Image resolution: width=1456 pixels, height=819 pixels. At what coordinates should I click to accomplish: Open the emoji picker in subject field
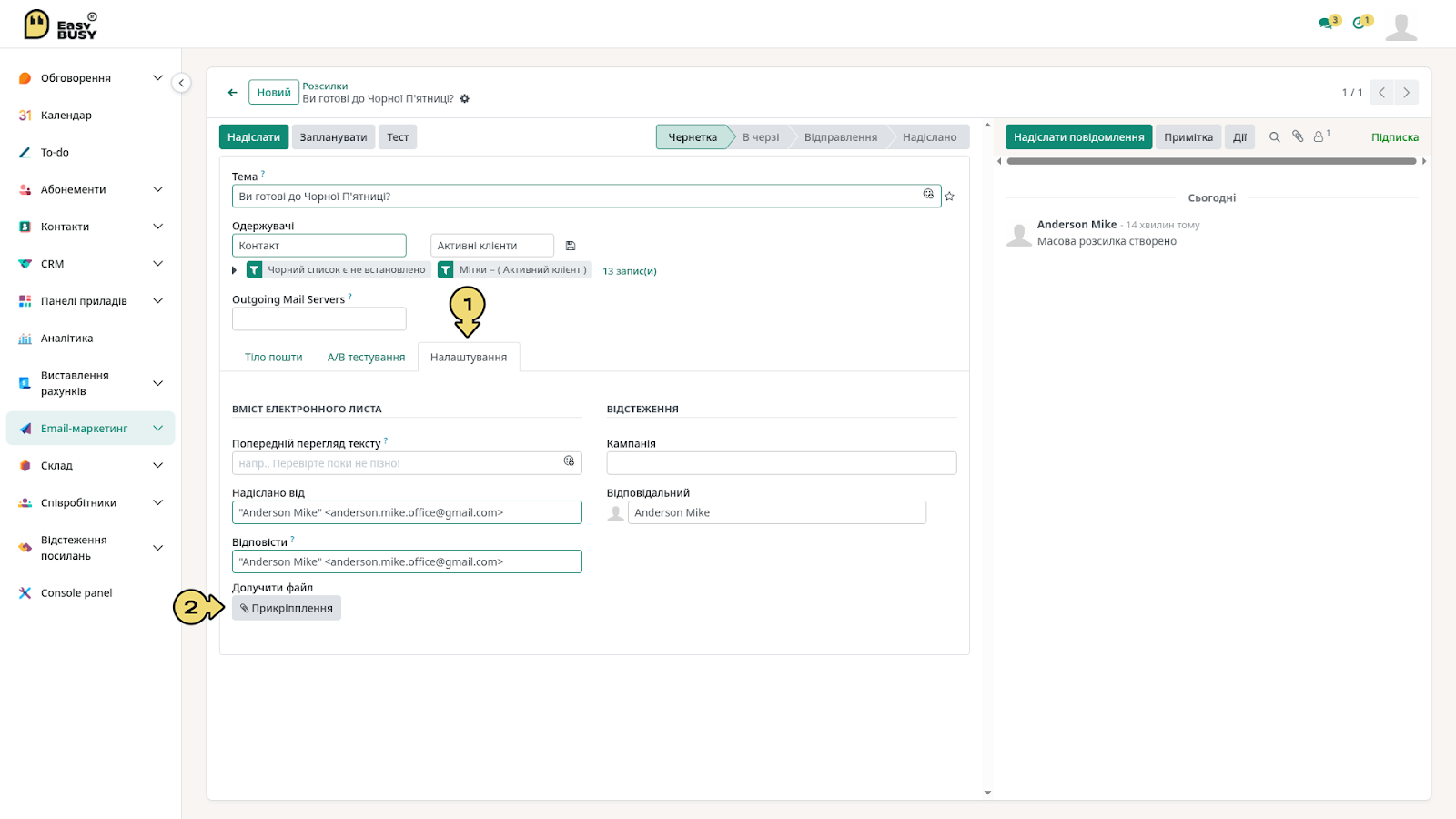click(928, 195)
